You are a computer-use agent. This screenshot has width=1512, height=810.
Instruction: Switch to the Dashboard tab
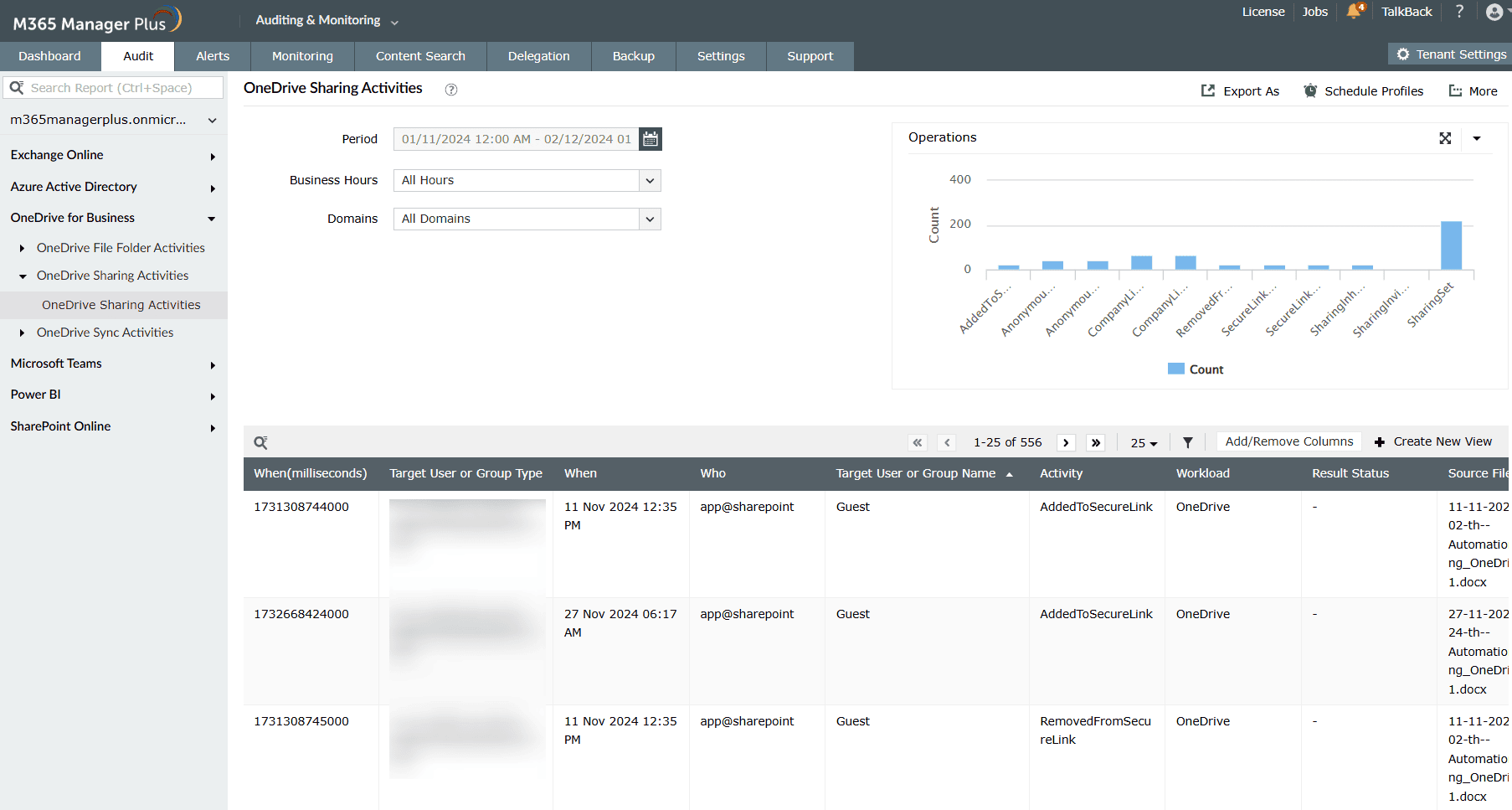click(x=50, y=56)
